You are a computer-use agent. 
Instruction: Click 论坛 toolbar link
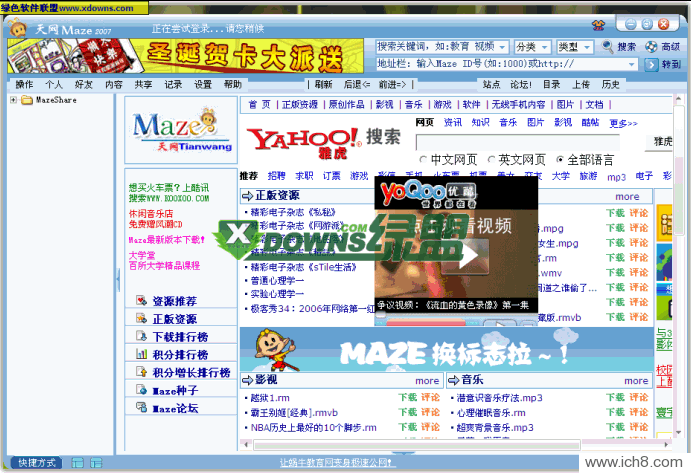point(521,84)
